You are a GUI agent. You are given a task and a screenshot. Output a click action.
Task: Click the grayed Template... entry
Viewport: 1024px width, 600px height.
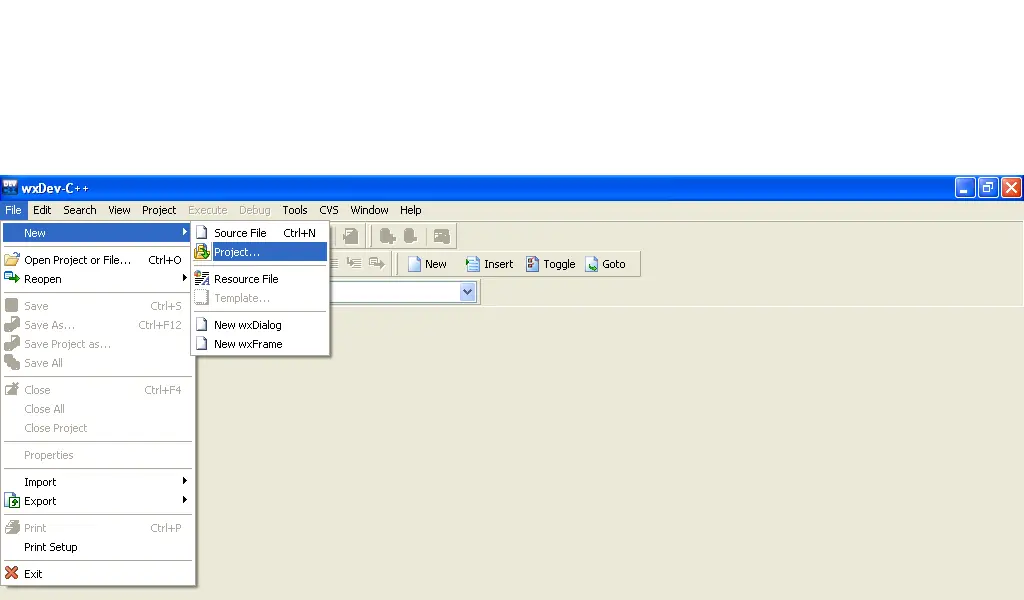pyautogui.click(x=260, y=298)
